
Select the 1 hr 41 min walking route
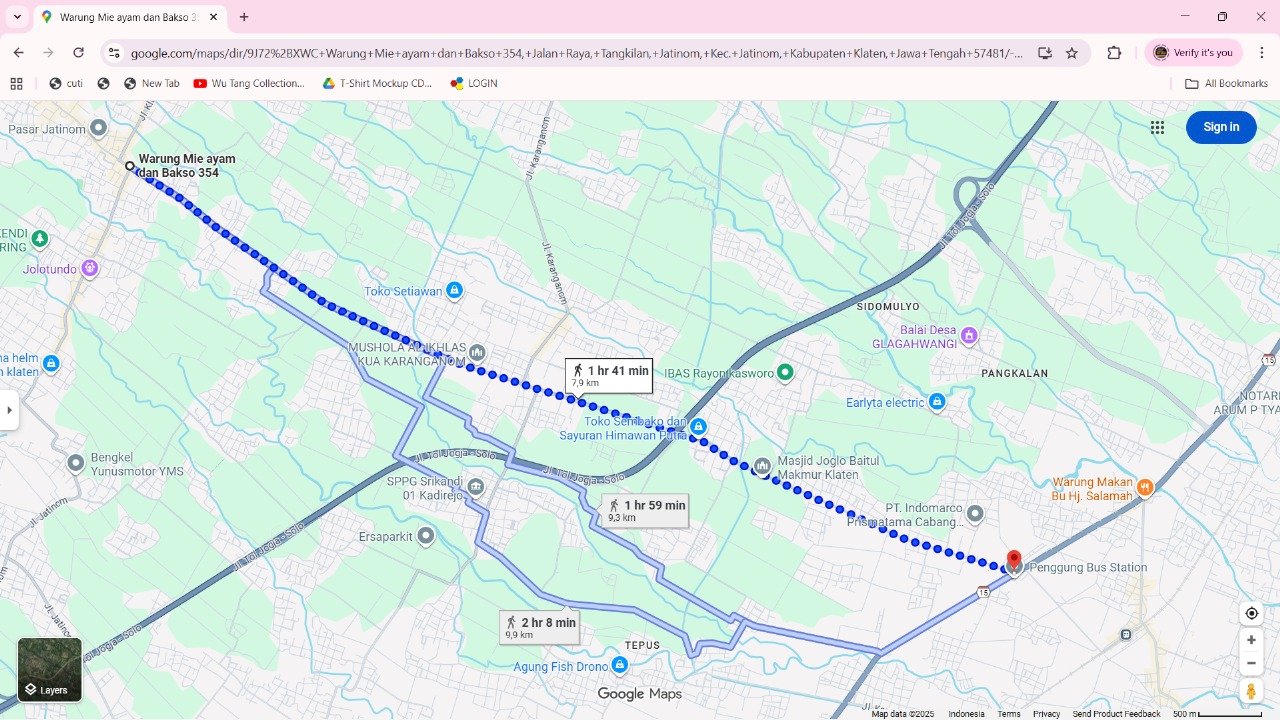(x=609, y=375)
